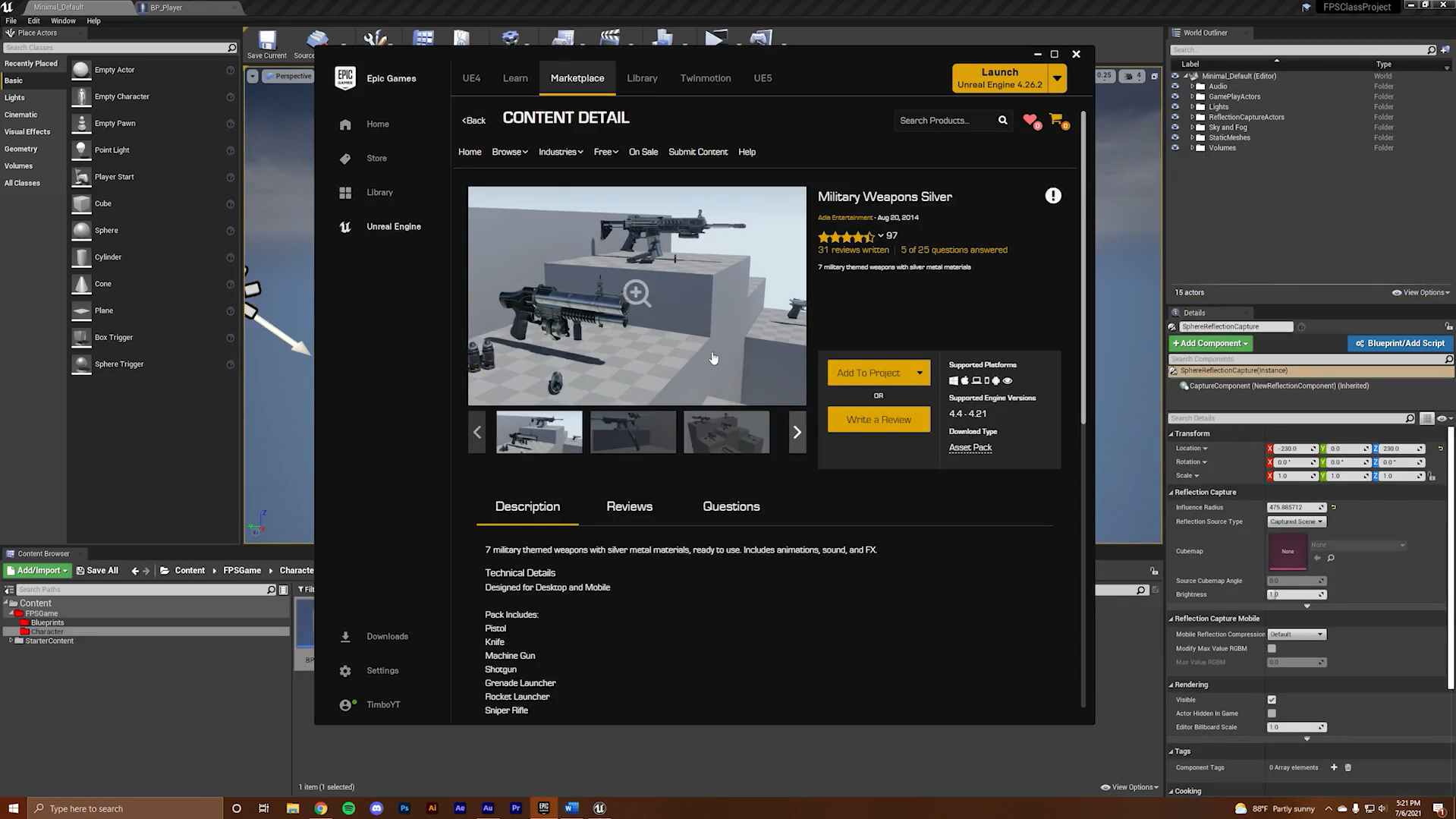Click the Write a Review button

click(x=879, y=420)
